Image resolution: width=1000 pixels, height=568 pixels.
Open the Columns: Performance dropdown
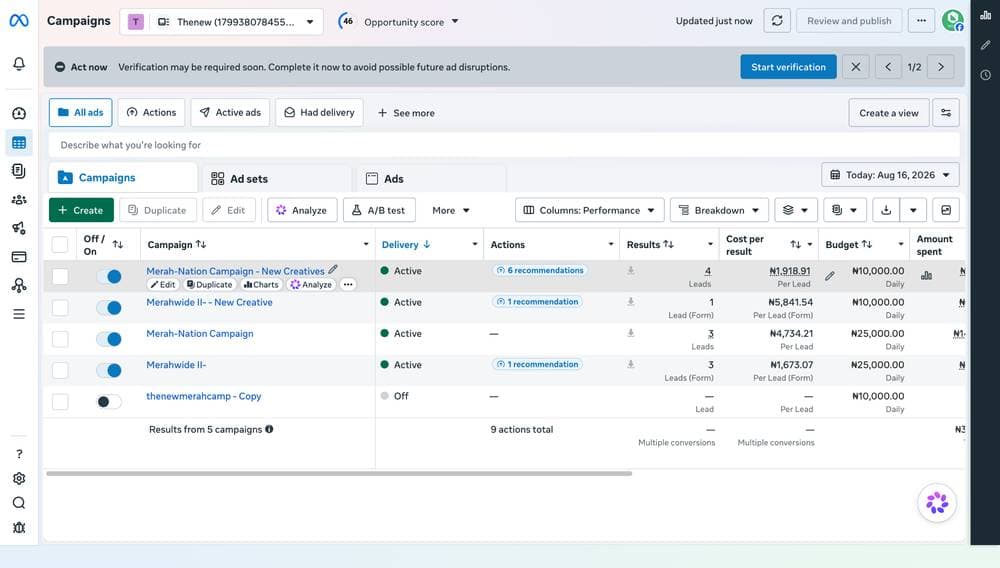tap(589, 210)
